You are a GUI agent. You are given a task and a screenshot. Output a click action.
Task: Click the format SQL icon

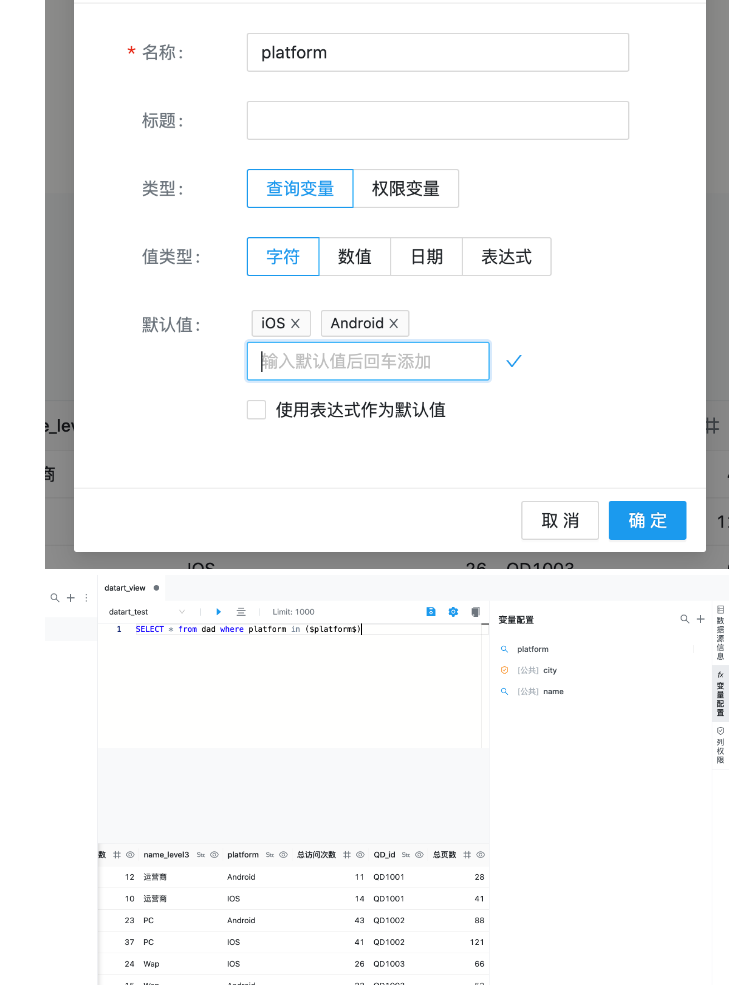pos(241,611)
